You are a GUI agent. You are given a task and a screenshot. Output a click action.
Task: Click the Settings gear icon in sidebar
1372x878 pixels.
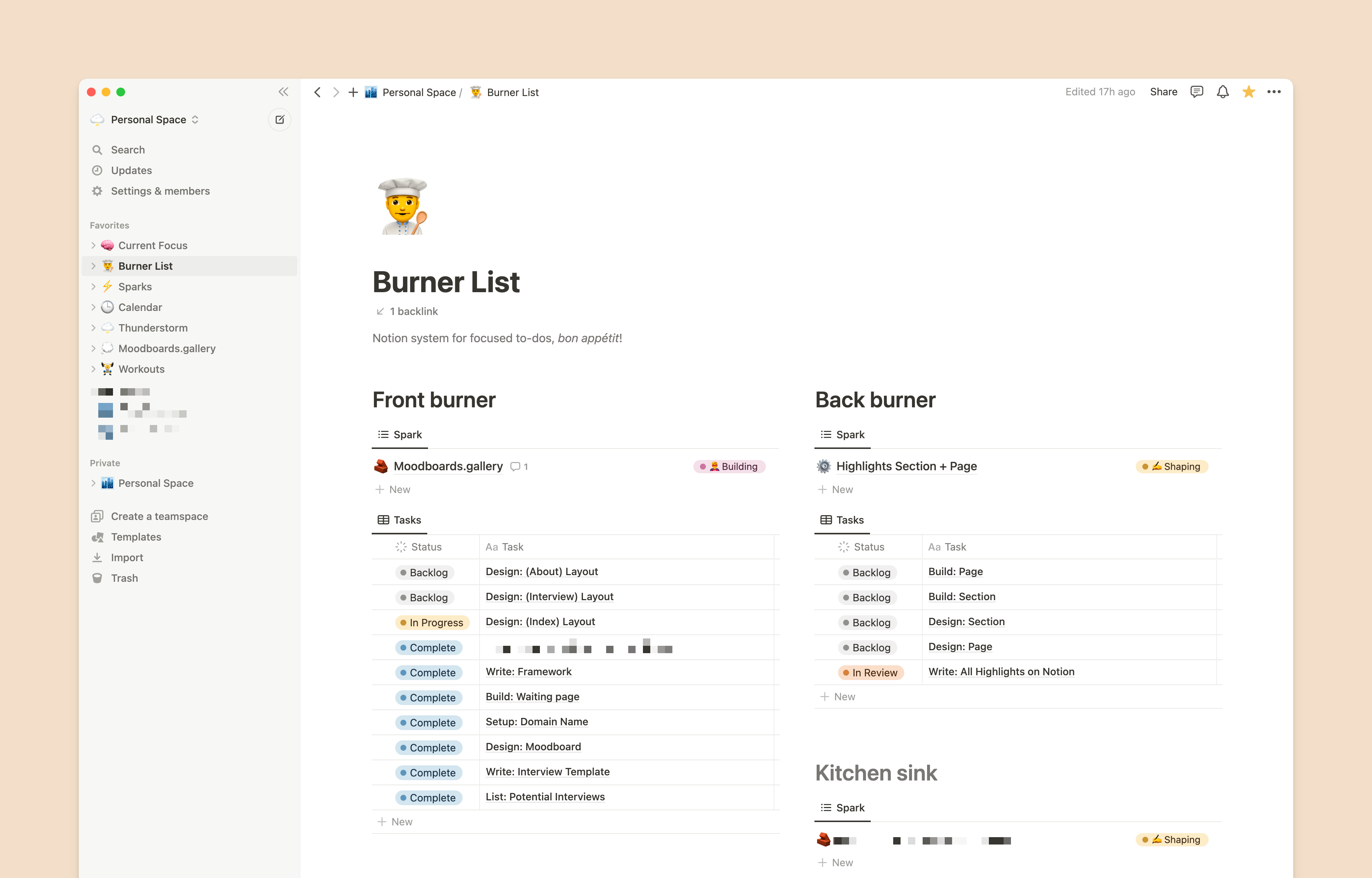98,191
